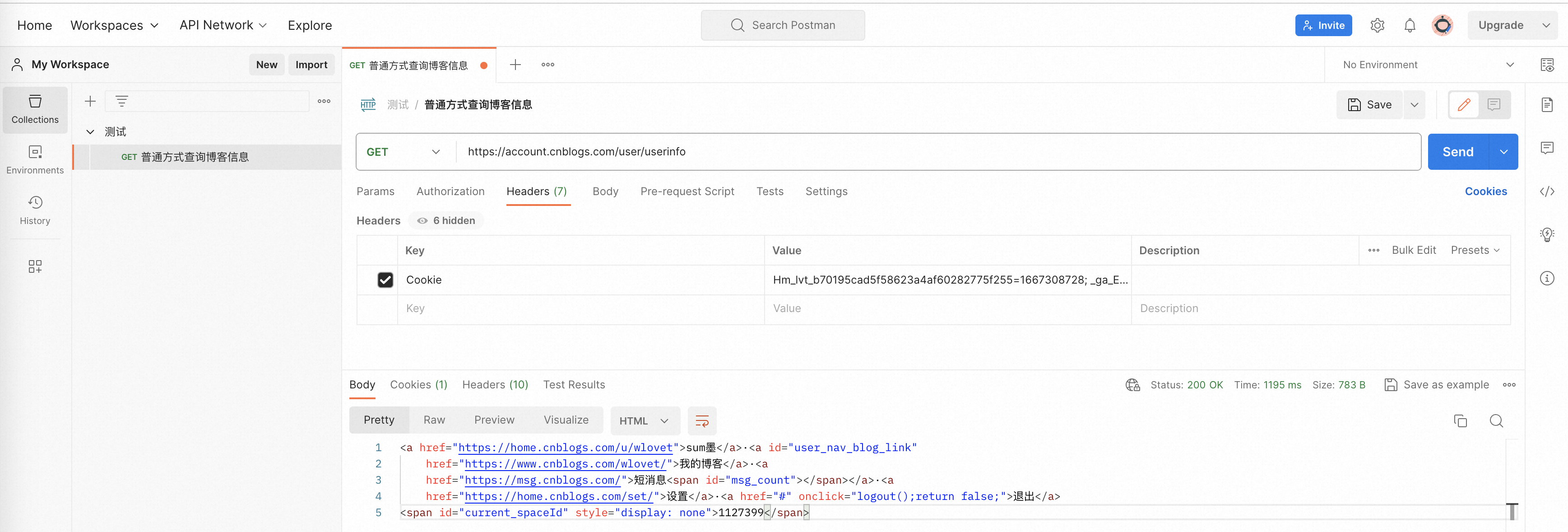Image resolution: width=1568 pixels, height=532 pixels.
Task: Open the request info icon
Action: [x=1547, y=279]
